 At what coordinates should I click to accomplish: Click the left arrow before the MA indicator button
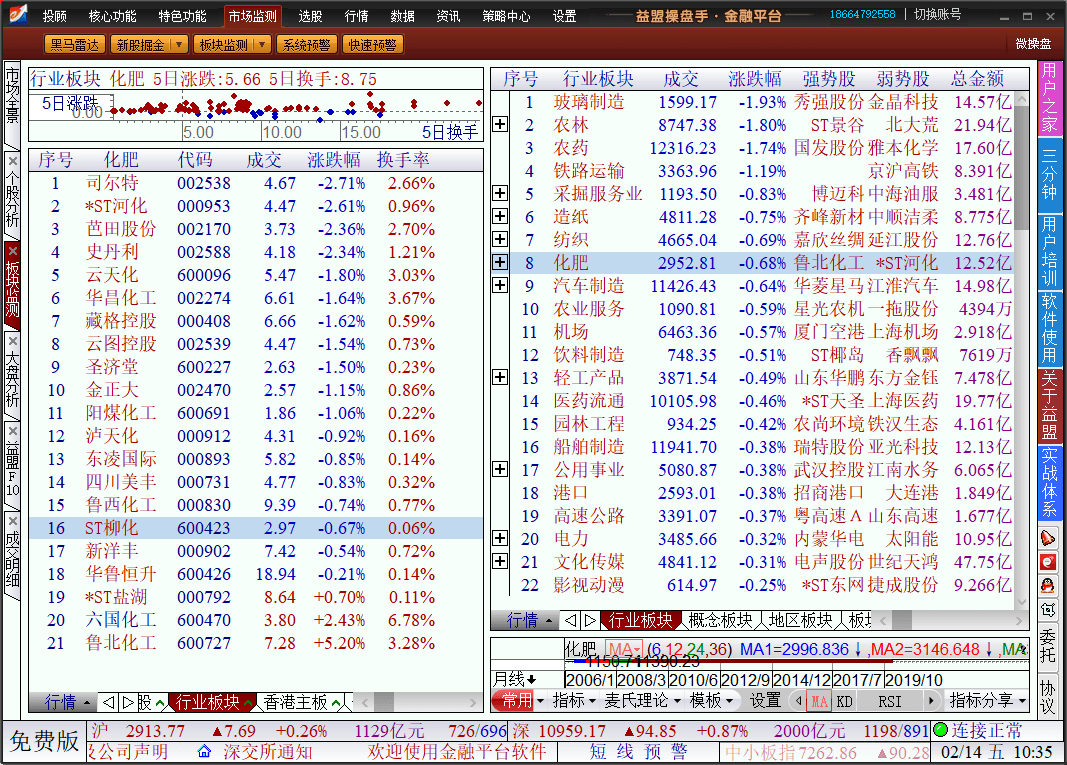coord(798,700)
